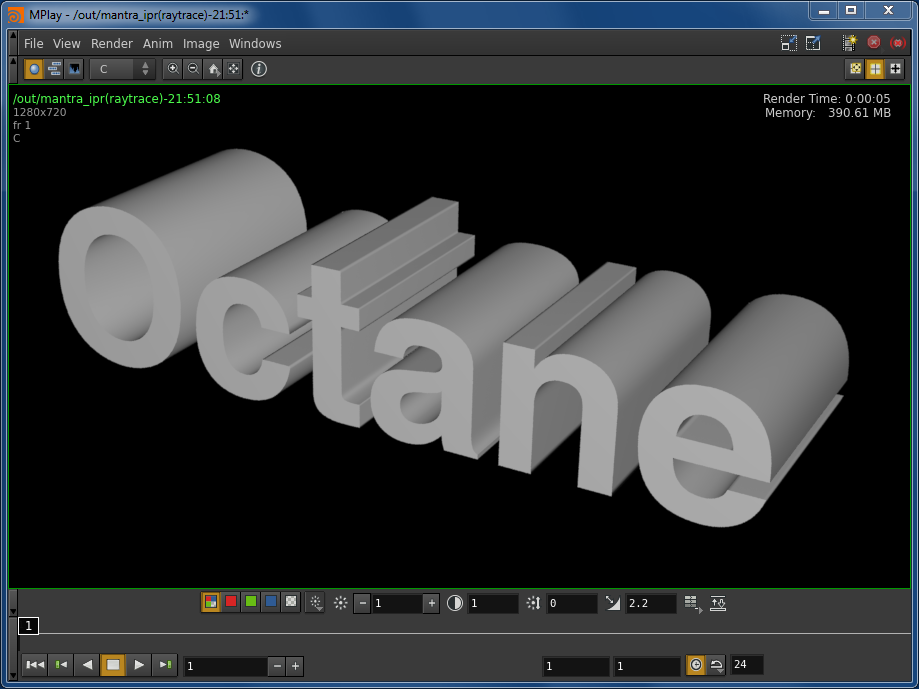Select the four-arrow viewport layout icon
The height and width of the screenshot is (689, 919).
[895, 69]
